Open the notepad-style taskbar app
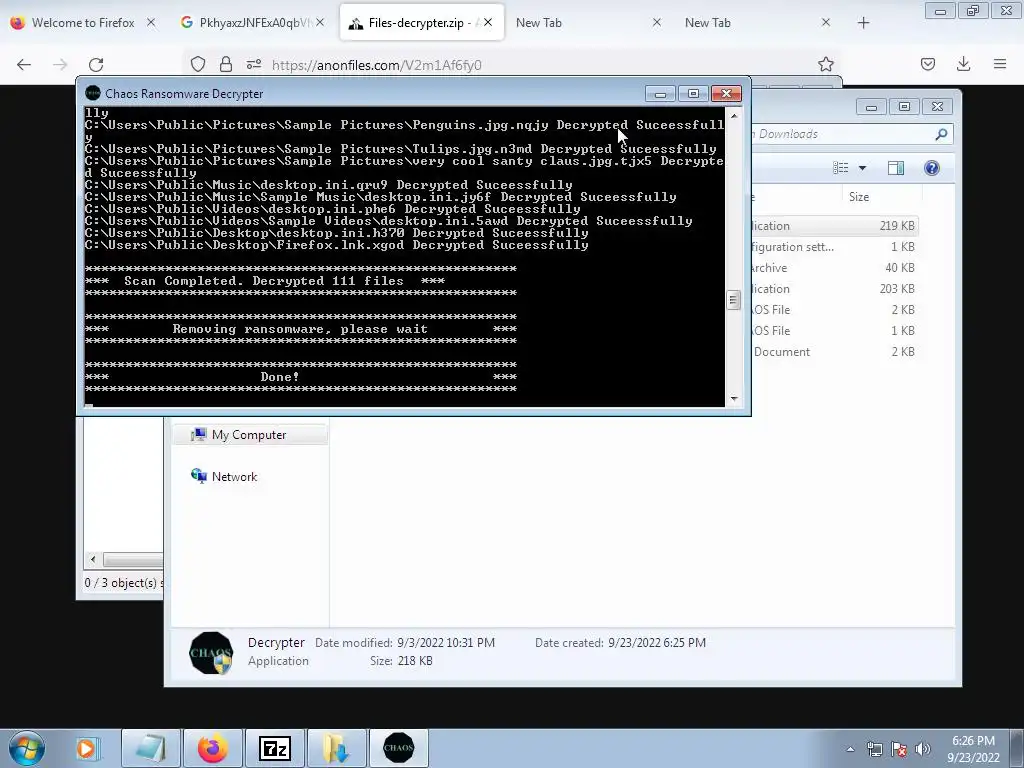 click(151, 748)
